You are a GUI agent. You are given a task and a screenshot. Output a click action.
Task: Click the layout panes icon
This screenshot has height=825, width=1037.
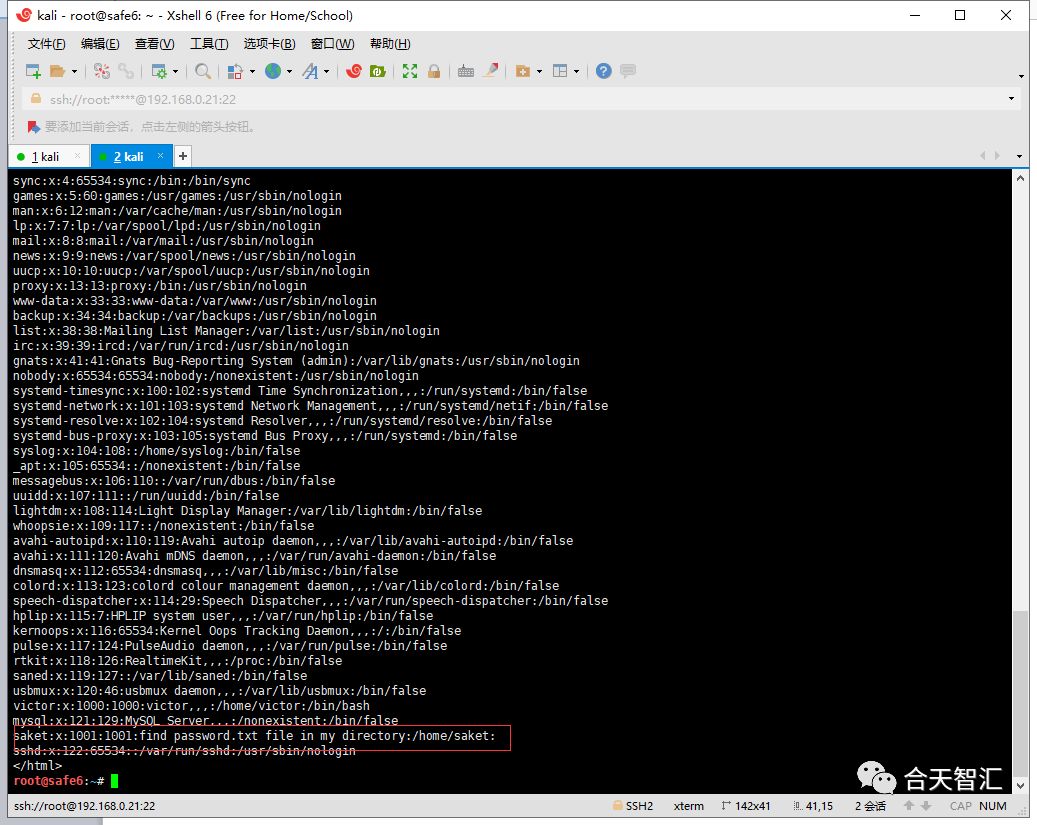click(560, 71)
